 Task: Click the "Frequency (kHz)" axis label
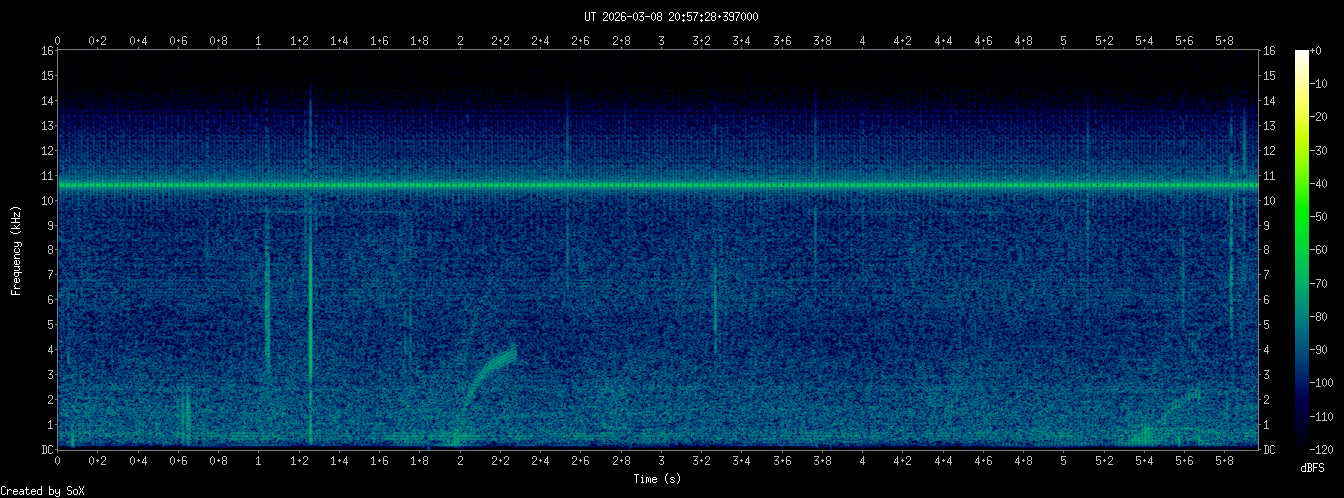pos(16,250)
